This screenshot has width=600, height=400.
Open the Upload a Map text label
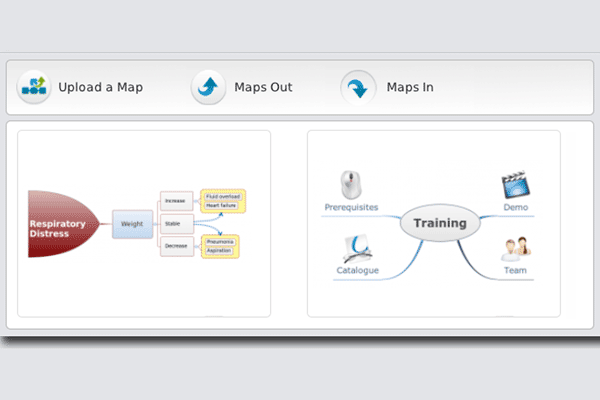point(100,87)
